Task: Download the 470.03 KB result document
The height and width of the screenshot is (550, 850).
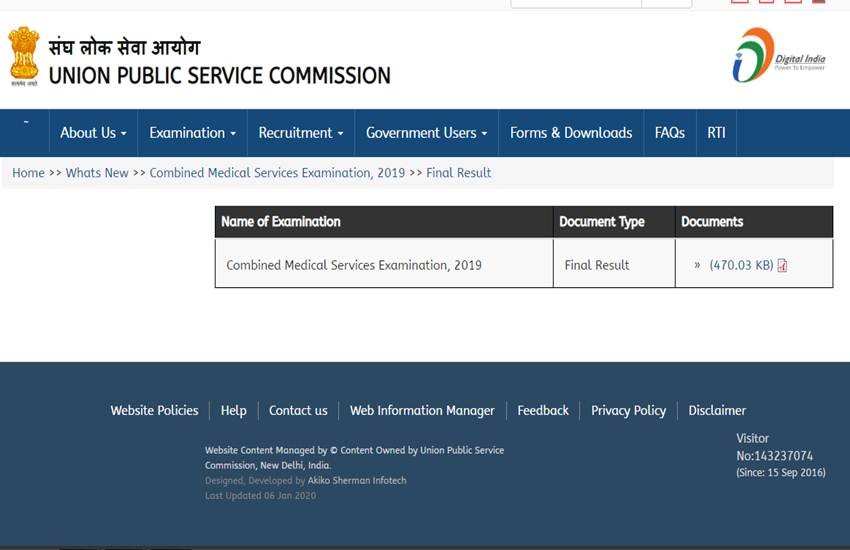Action: [x=741, y=266]
